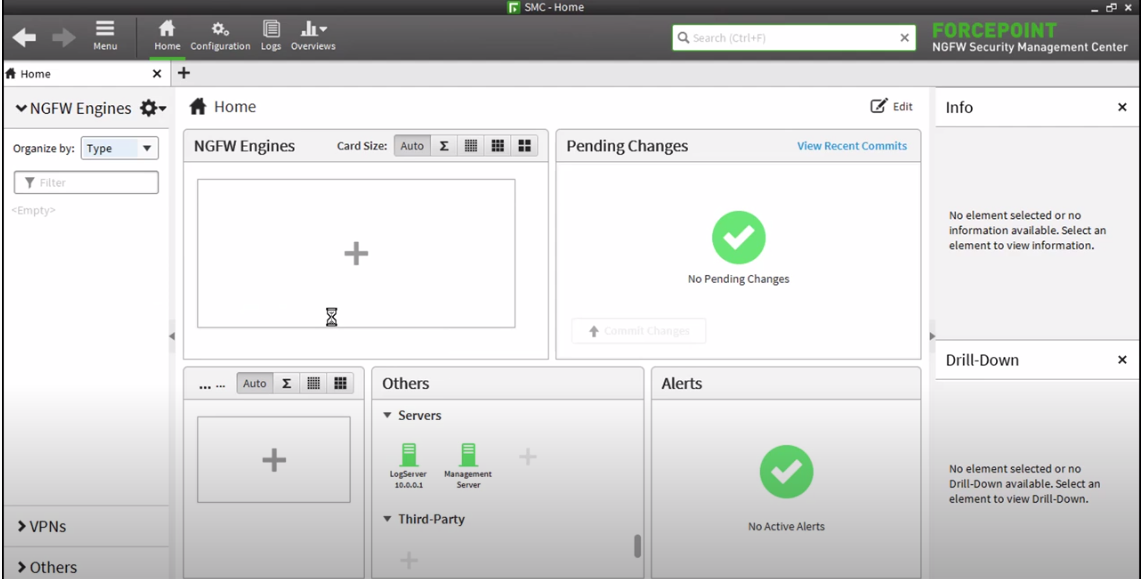Click the No Active Alerts check icon
The image size is (1141, 579).
(787, 471)
